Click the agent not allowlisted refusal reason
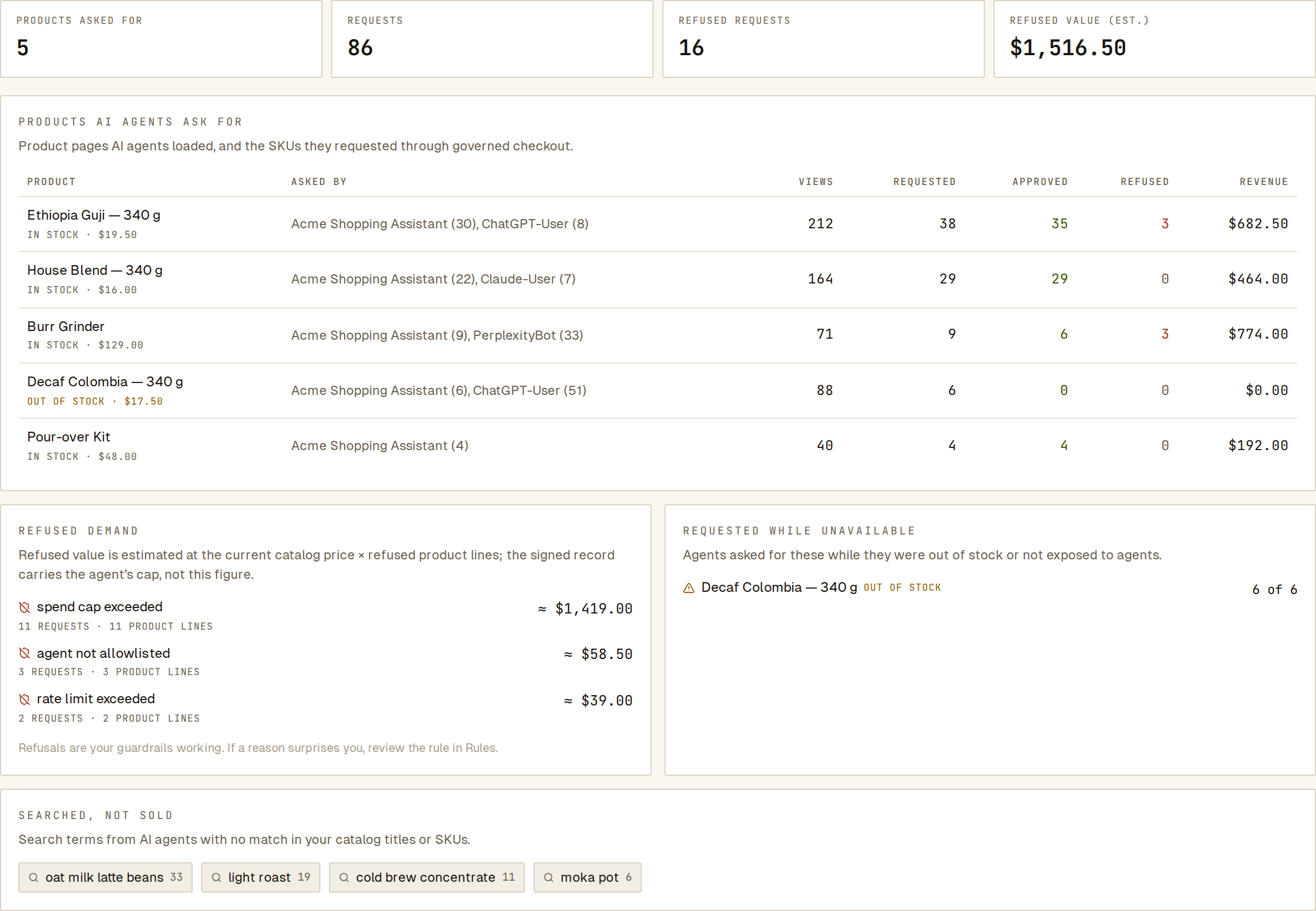Viewport: 1316px width, 911px height. (x=103, y=653)
